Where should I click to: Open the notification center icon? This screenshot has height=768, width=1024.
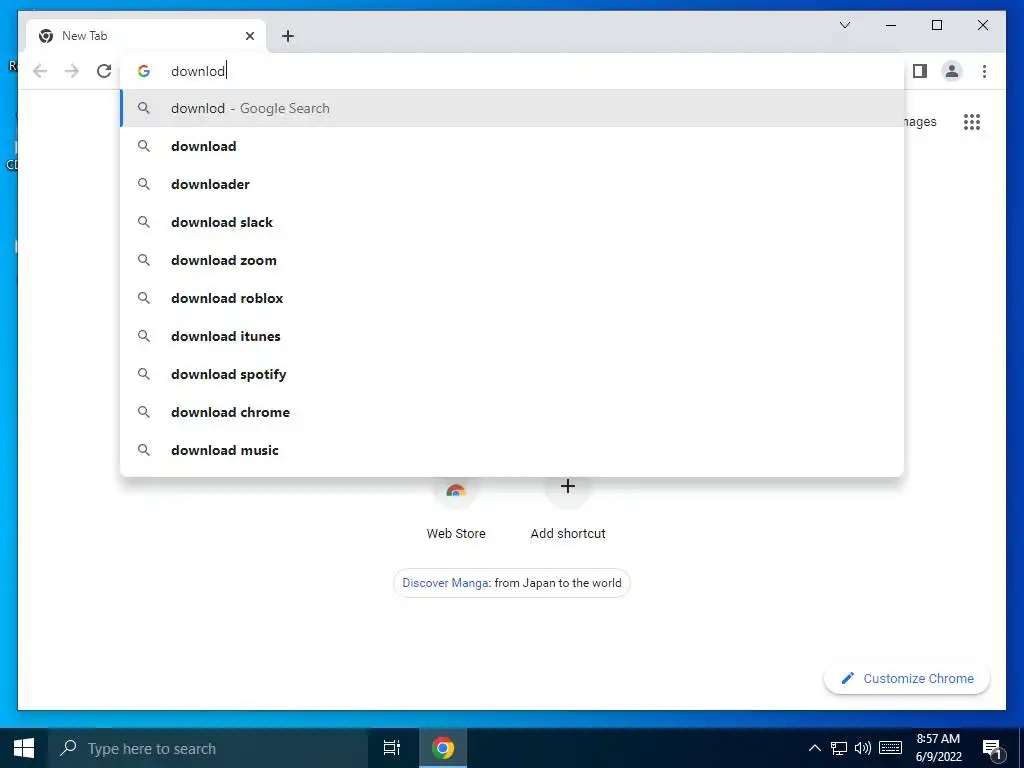tap(992, 749)
